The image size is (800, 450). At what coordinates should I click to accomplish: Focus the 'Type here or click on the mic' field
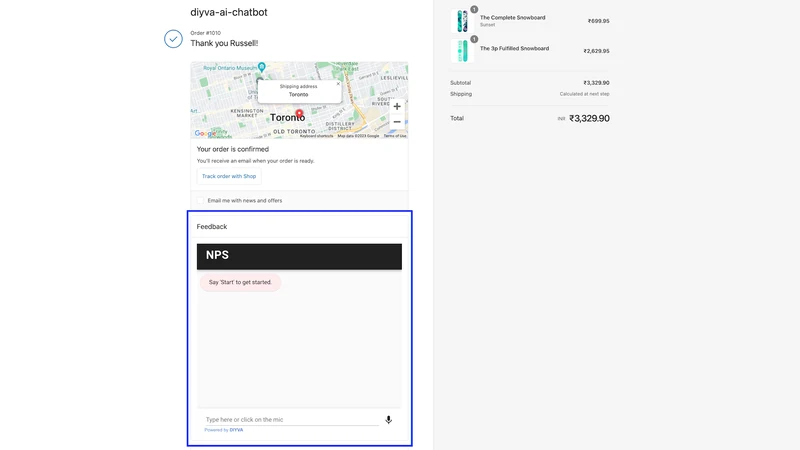[x=292, y=419]
